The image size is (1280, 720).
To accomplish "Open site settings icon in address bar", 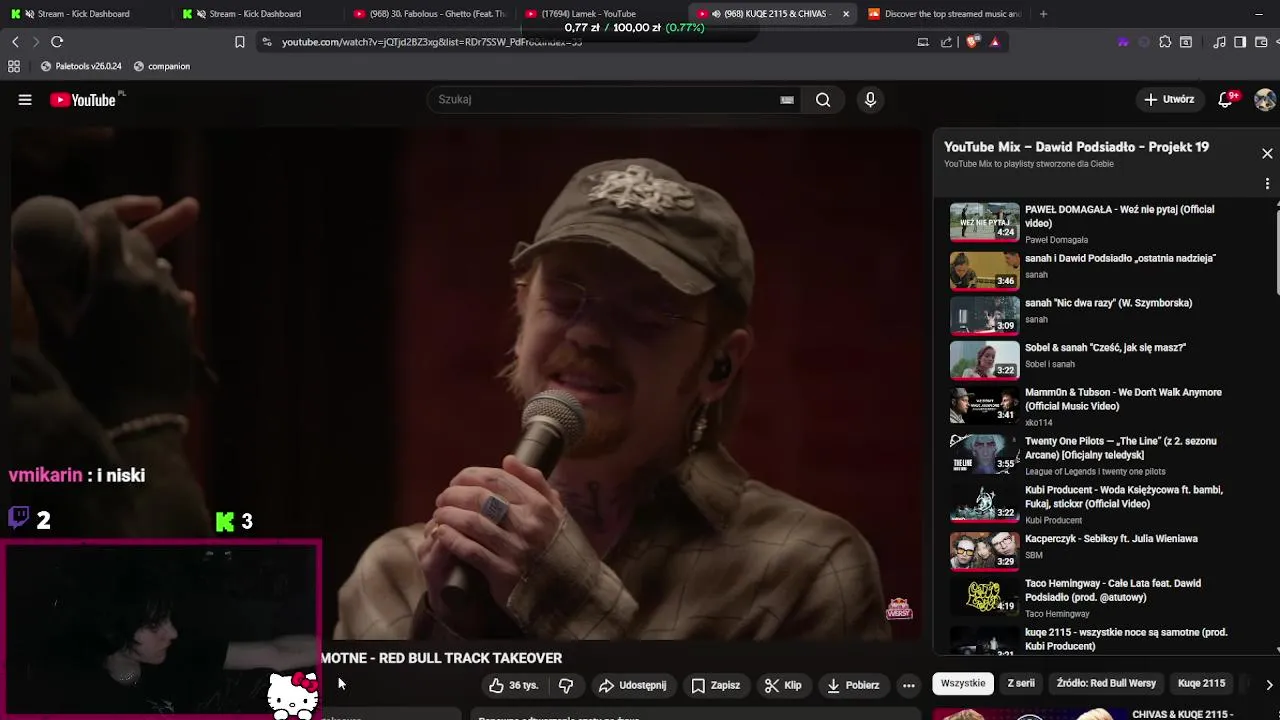I will [x=266, y=42].
